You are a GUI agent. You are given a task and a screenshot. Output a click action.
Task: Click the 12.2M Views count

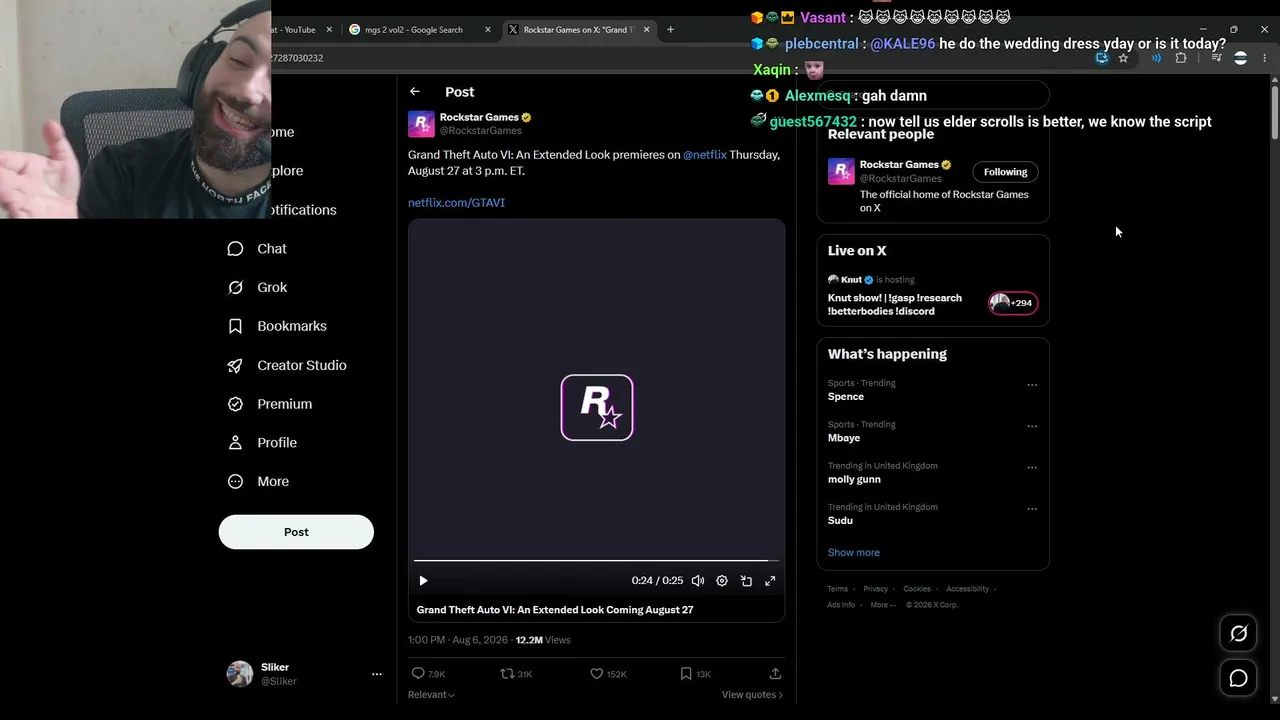click(543, 640)
